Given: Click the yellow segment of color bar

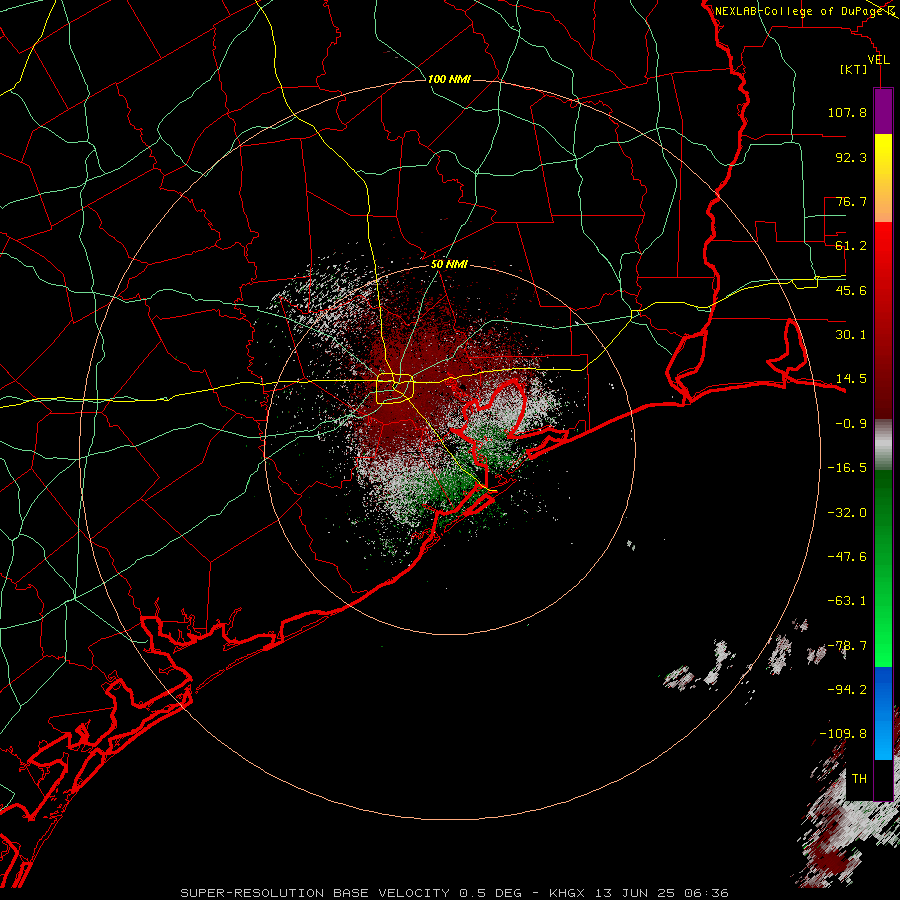Looking at the screenshot, I should coord(883,178).
